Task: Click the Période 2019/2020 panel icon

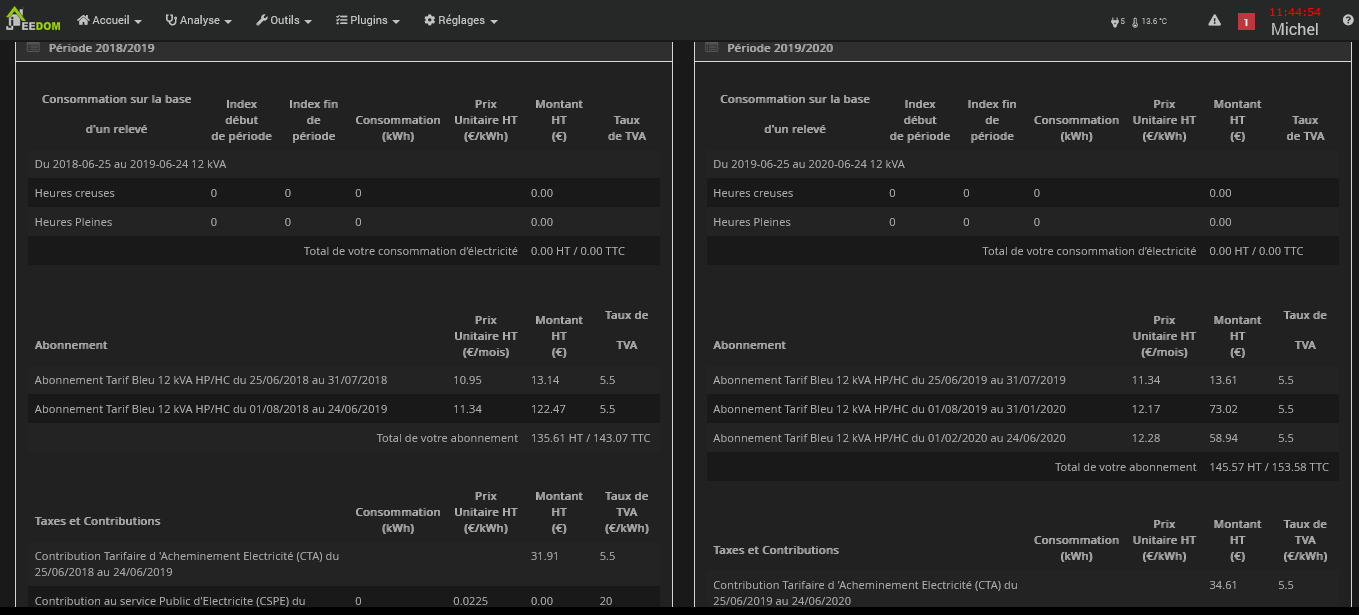Action: tap(712, 48)
